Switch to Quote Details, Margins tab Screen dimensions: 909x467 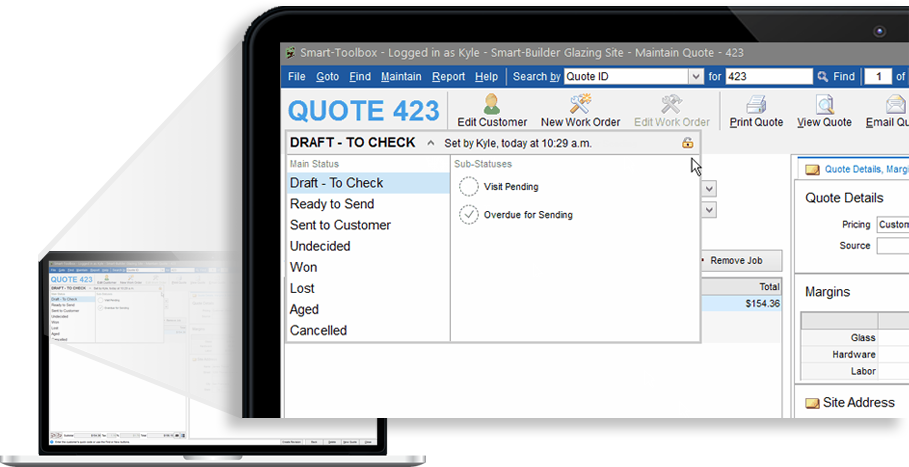click(x=853, y=169)
